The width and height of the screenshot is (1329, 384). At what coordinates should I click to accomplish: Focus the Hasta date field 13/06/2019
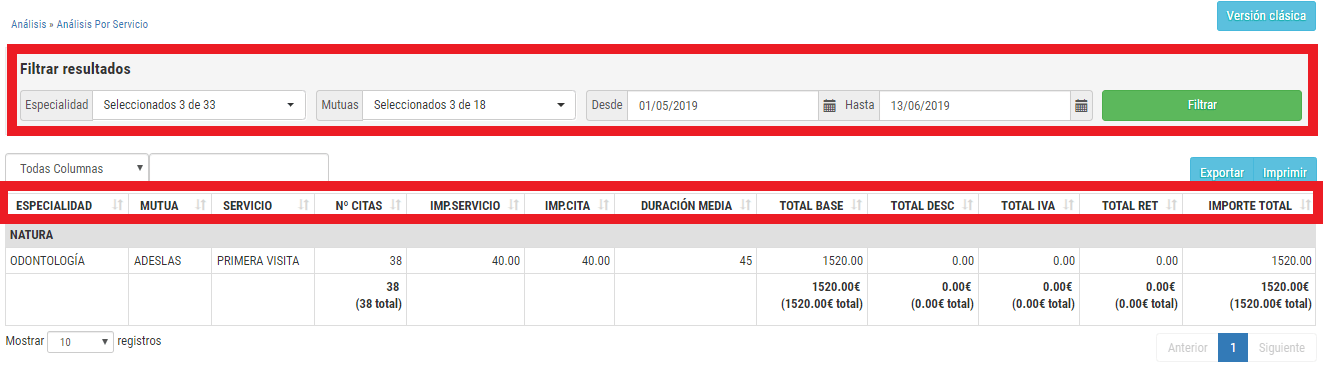(x=975, y=105)
